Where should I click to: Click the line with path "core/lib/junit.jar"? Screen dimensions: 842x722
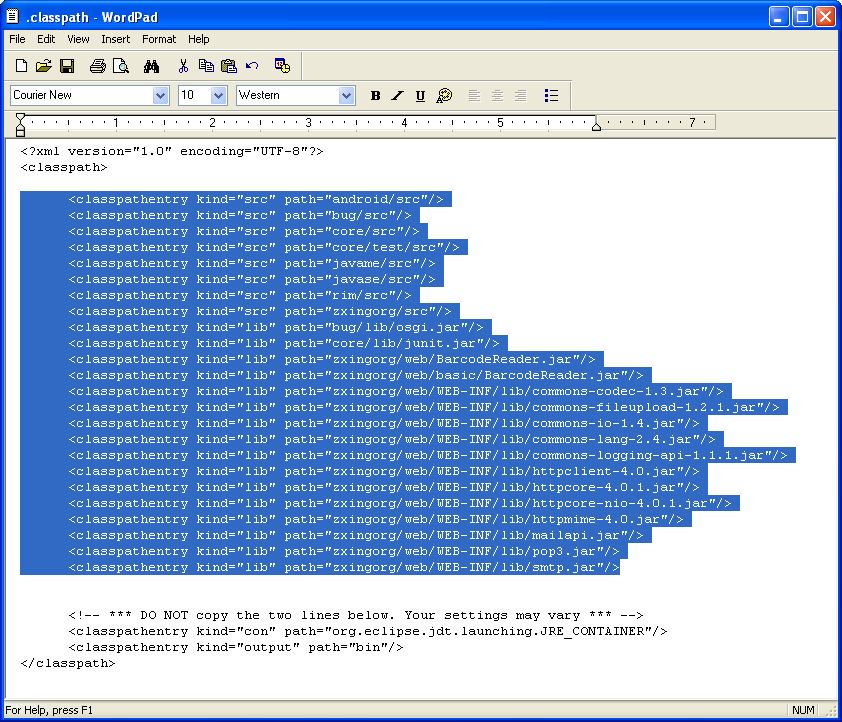(284, 344)
